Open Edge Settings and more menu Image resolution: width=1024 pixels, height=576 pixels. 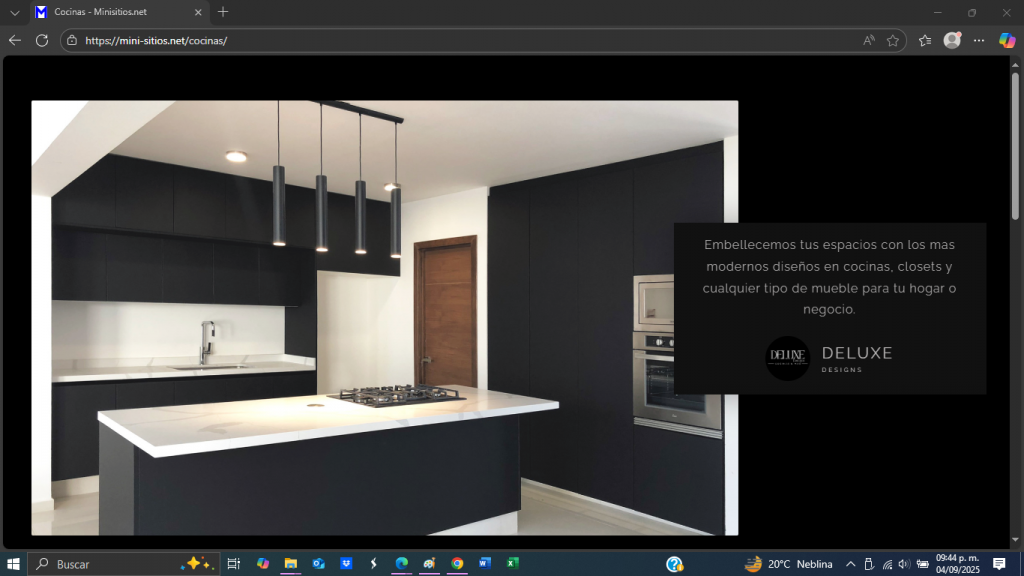coord(979,40)
